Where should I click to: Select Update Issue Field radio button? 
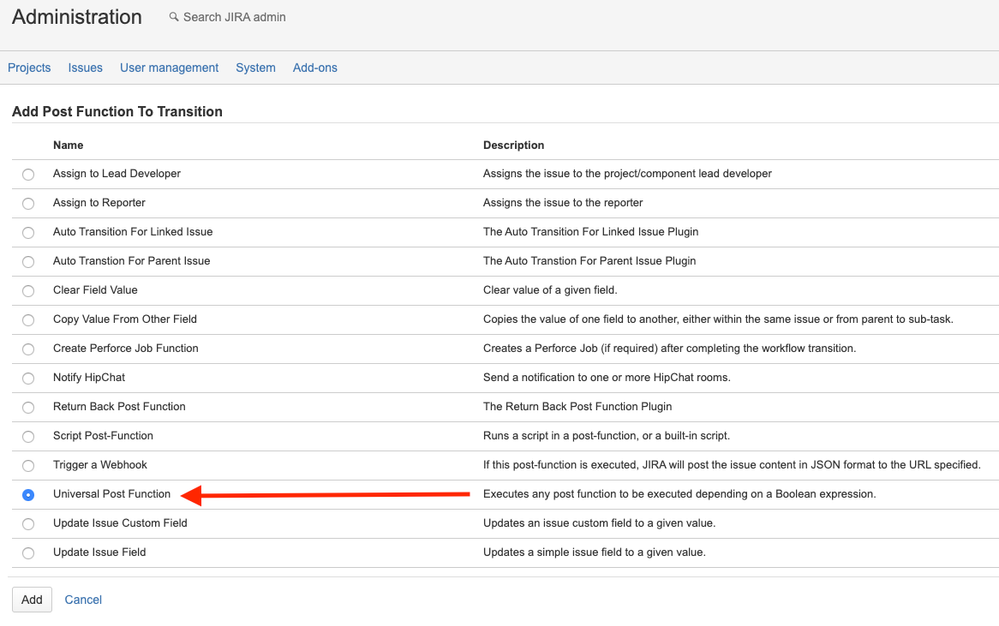(28, 553)
